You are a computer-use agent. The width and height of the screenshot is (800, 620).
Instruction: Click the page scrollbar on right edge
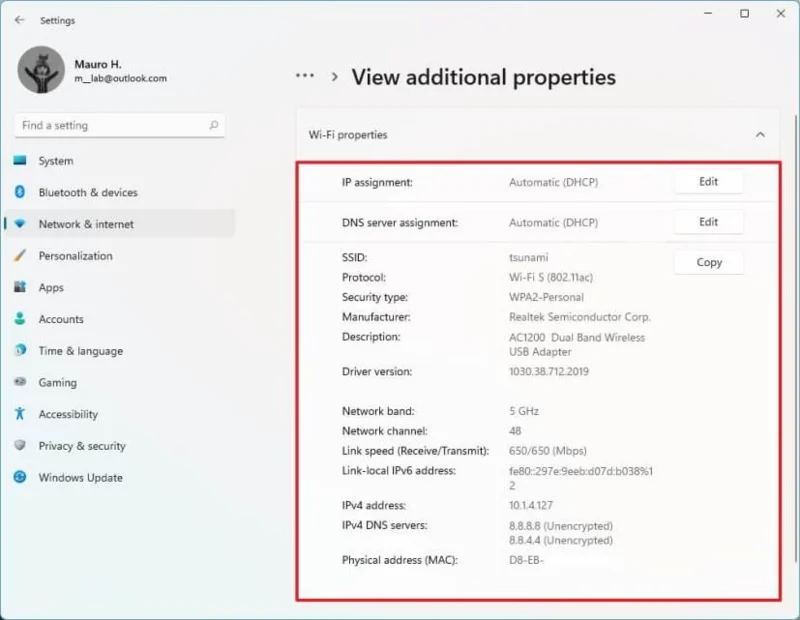point(796,337)
